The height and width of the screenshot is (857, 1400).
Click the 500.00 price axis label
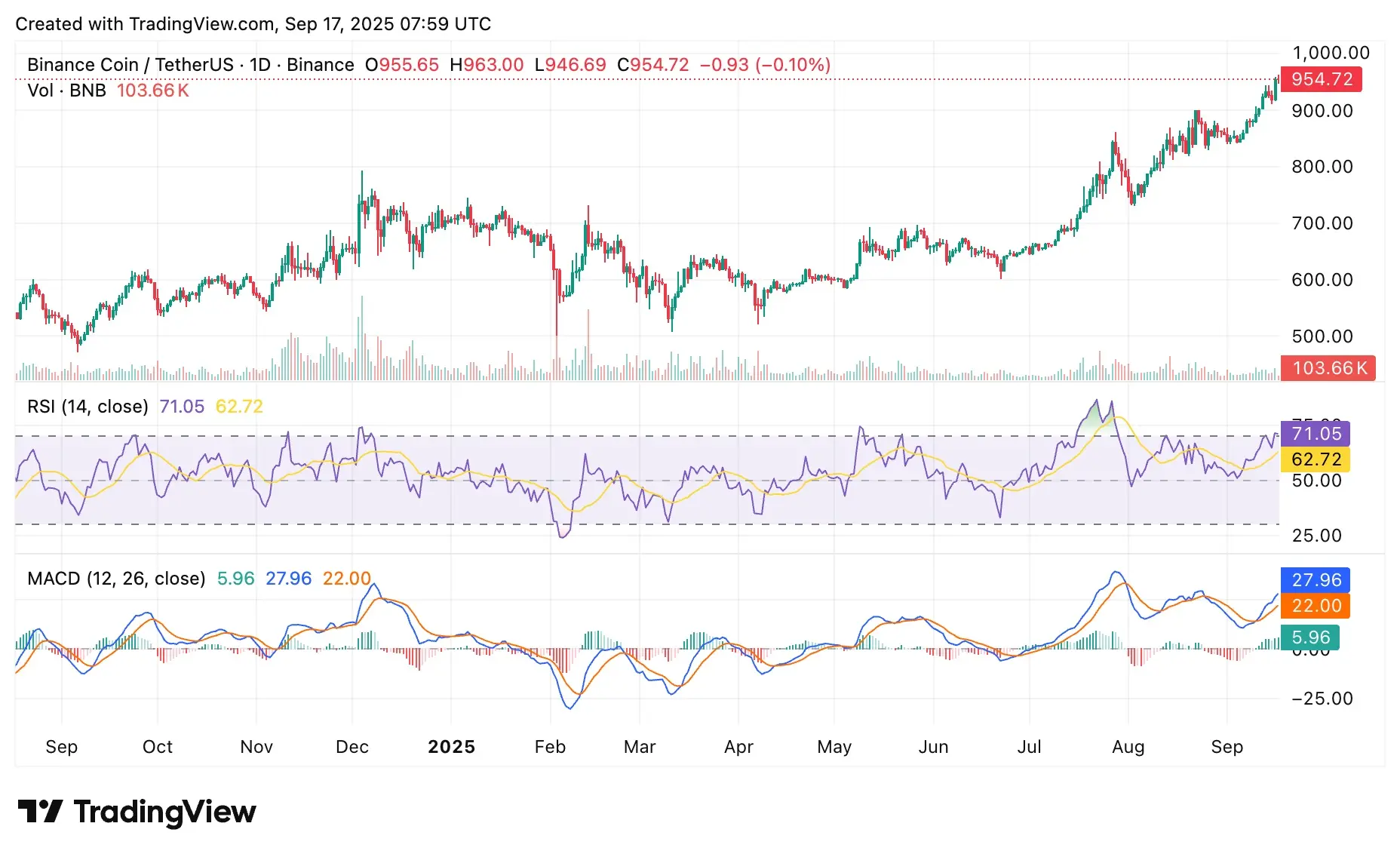tap(1322, 336)
